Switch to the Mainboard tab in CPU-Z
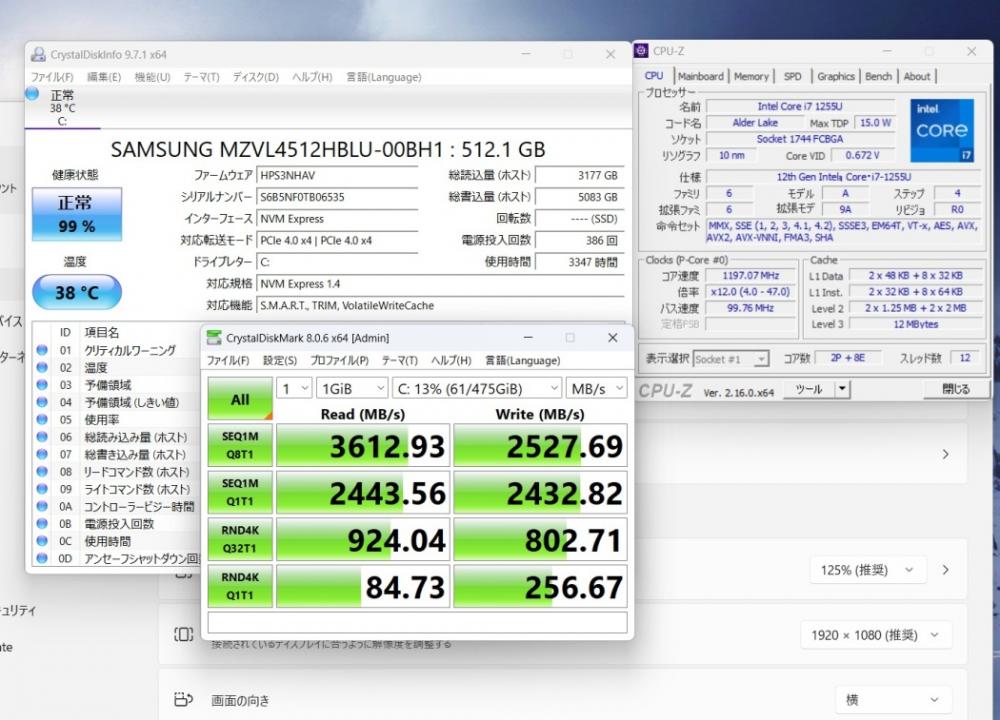This screenshot has width=1000, height=720. point(700,76)
